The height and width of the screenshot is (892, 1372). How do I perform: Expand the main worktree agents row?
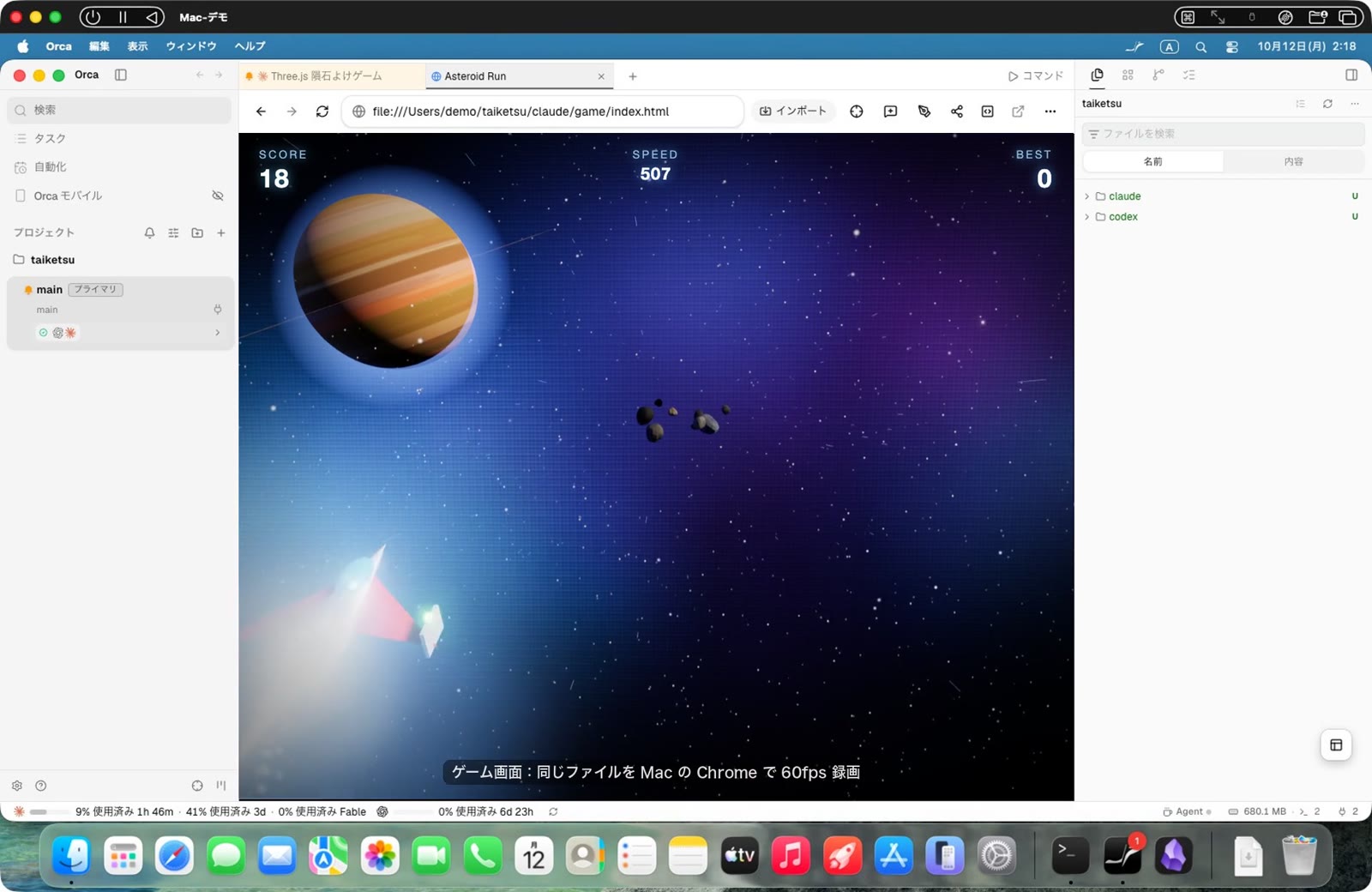click(x=217, y=333)
